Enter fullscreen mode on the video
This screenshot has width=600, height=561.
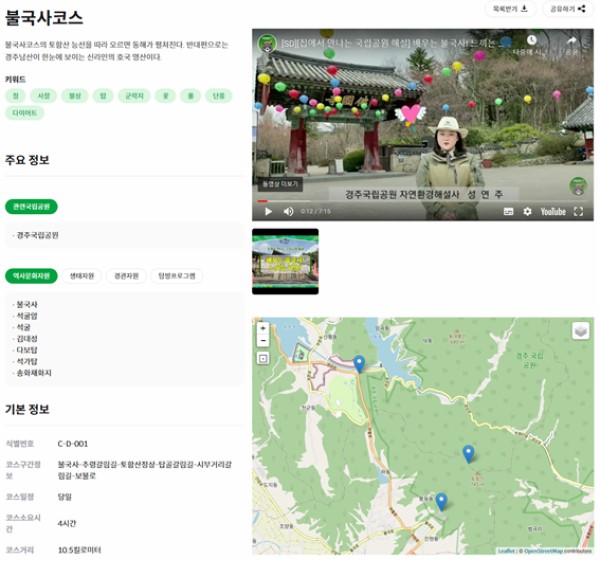578,211
